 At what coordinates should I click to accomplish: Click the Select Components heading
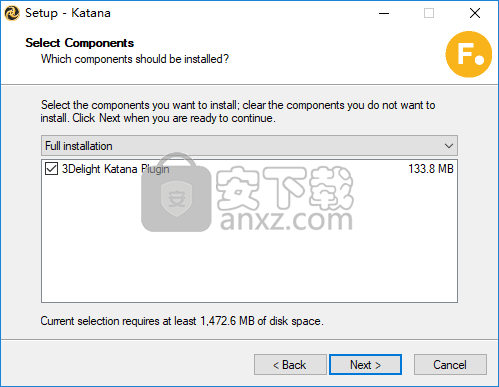click(x=79, y=43)
